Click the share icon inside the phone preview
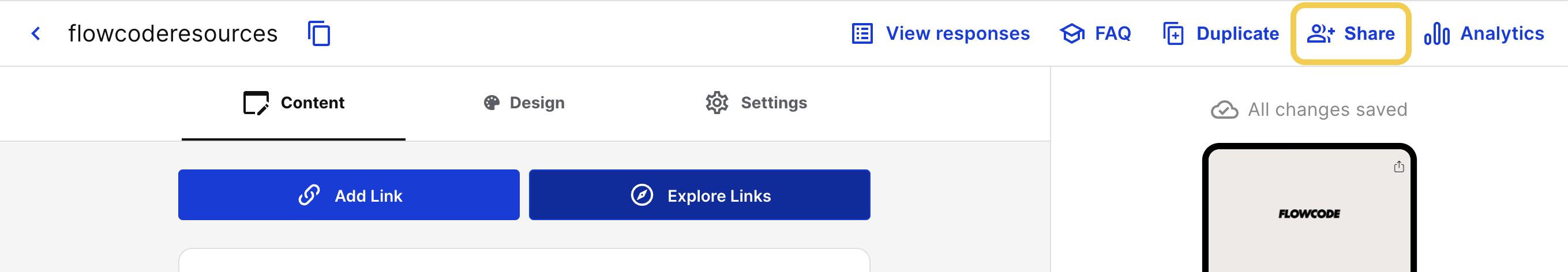The width and height of the screenshot is (1568, 272). pos(1399,167)
